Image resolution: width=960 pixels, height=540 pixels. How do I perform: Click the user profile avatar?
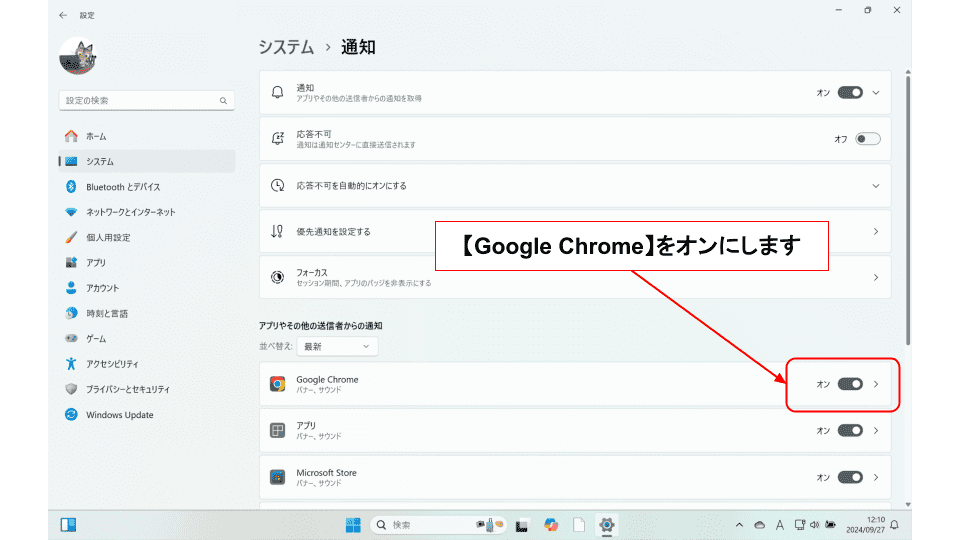click(x=78, y=57)
